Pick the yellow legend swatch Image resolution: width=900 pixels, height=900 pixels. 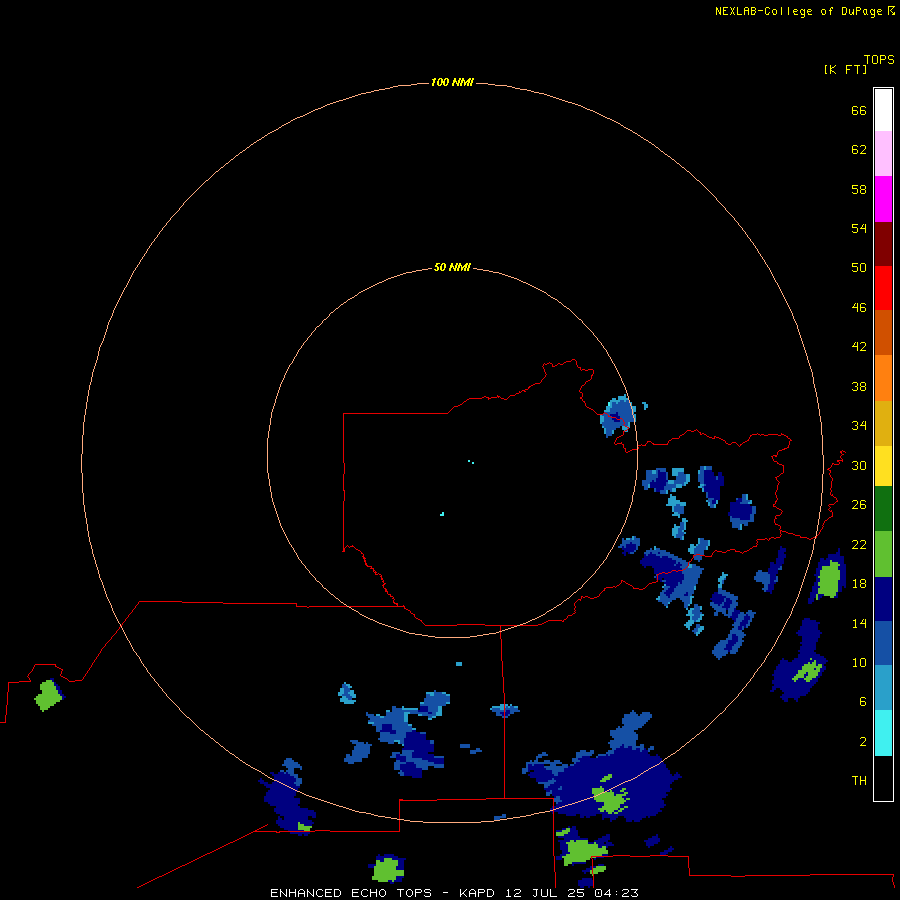(x=883, y=466)
